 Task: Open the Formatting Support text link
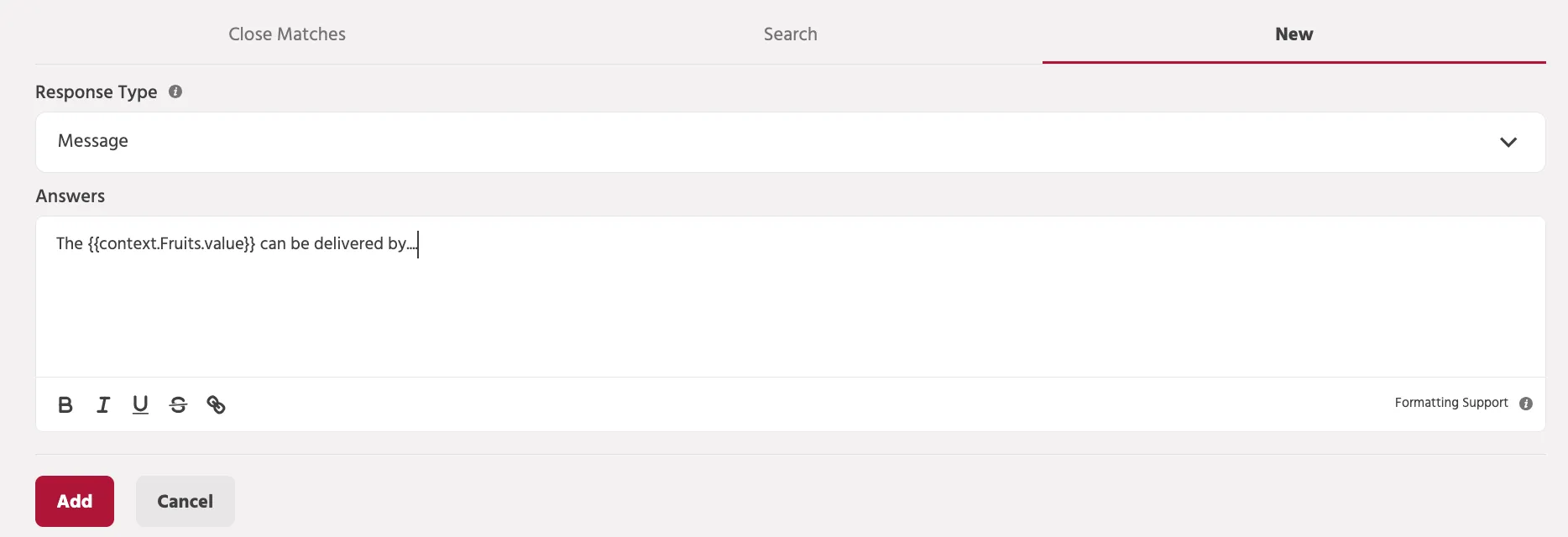[x=1451, y=403]
